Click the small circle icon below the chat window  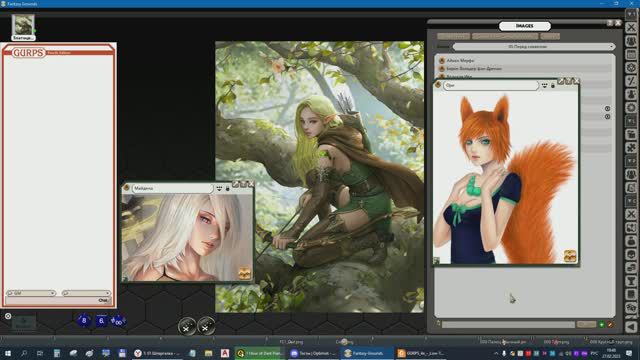pyautogui.click(x=8, y=316)
